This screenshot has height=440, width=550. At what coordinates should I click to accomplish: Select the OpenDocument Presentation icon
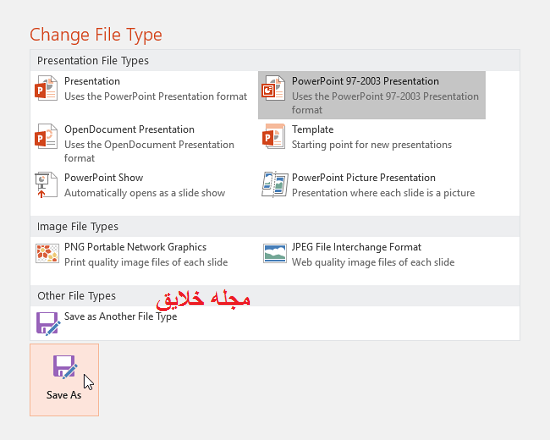(46, 136)
